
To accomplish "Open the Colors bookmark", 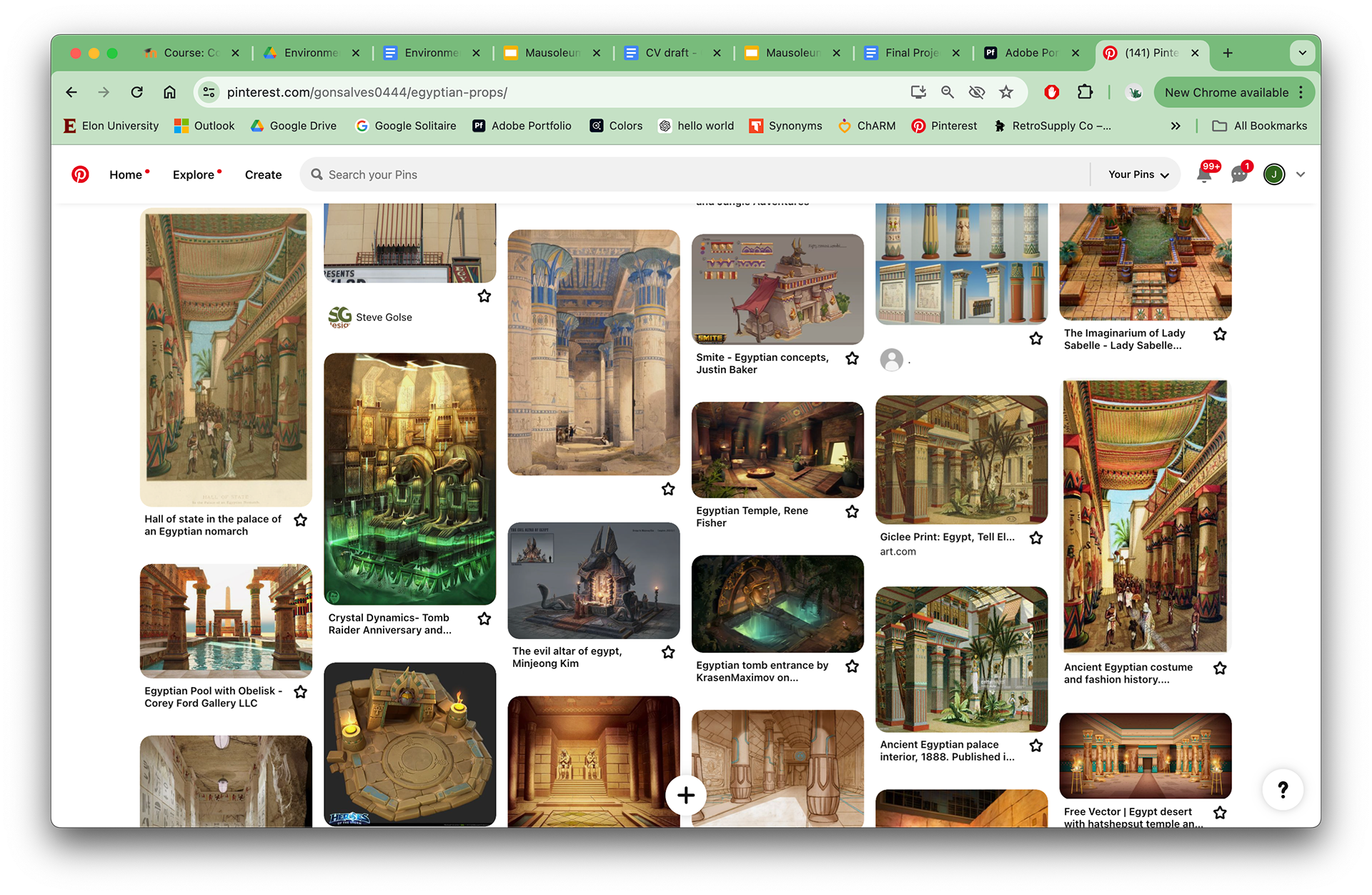I will 616,126.
